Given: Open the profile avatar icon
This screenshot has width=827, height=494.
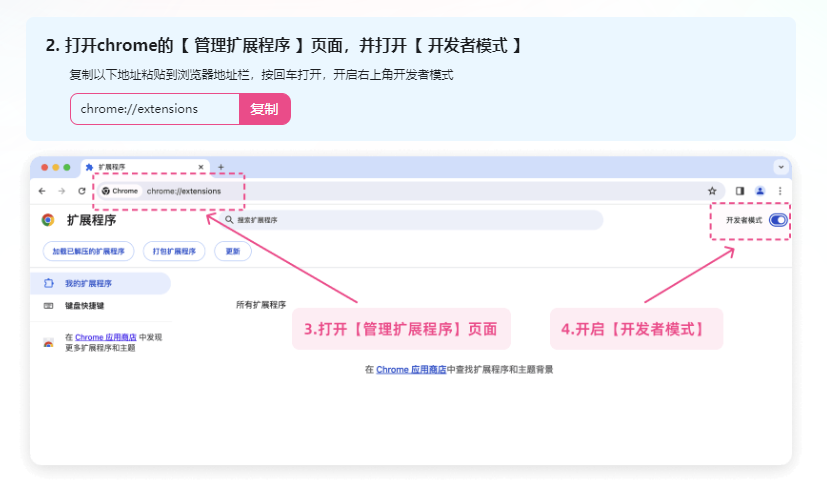Looking at the screenshot, I should pos(760,191).
